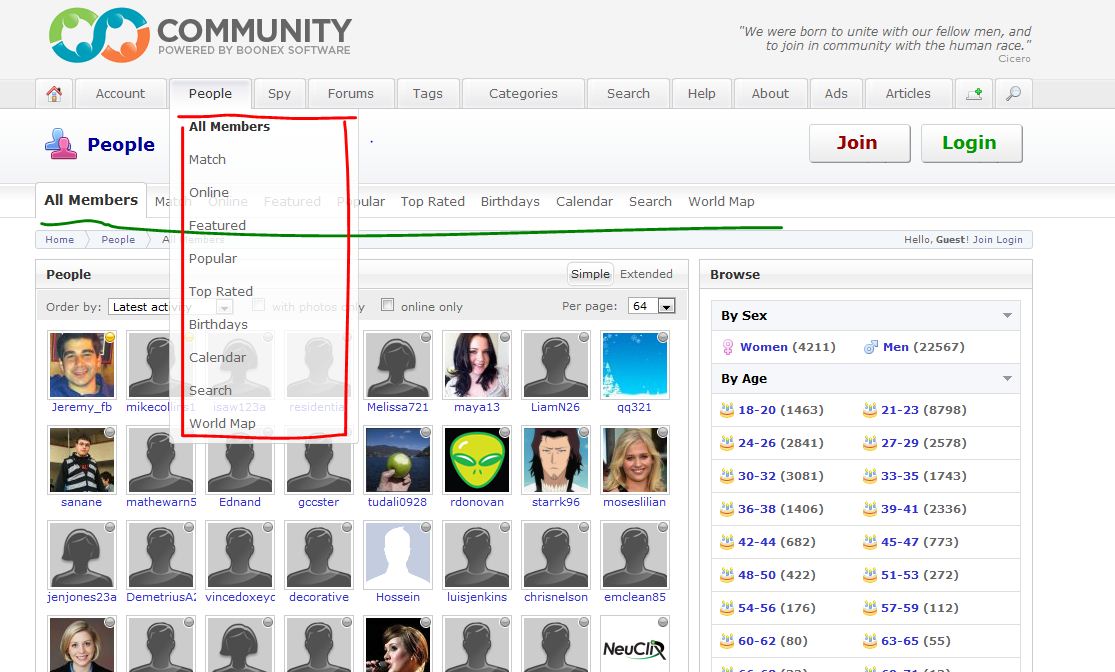This screenshot has width=1115, height=672.
Task: Collapse the By Sex section arrow
Action: pos(1007,316)
